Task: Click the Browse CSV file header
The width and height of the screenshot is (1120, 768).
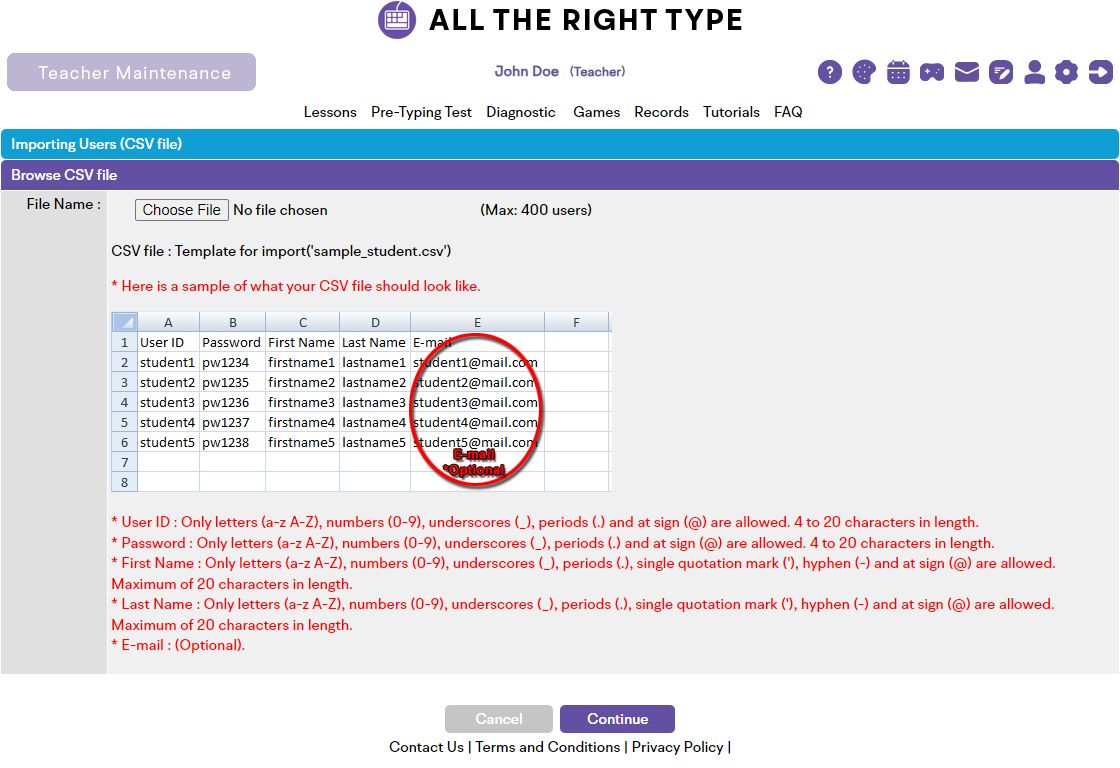Action: 560,175
